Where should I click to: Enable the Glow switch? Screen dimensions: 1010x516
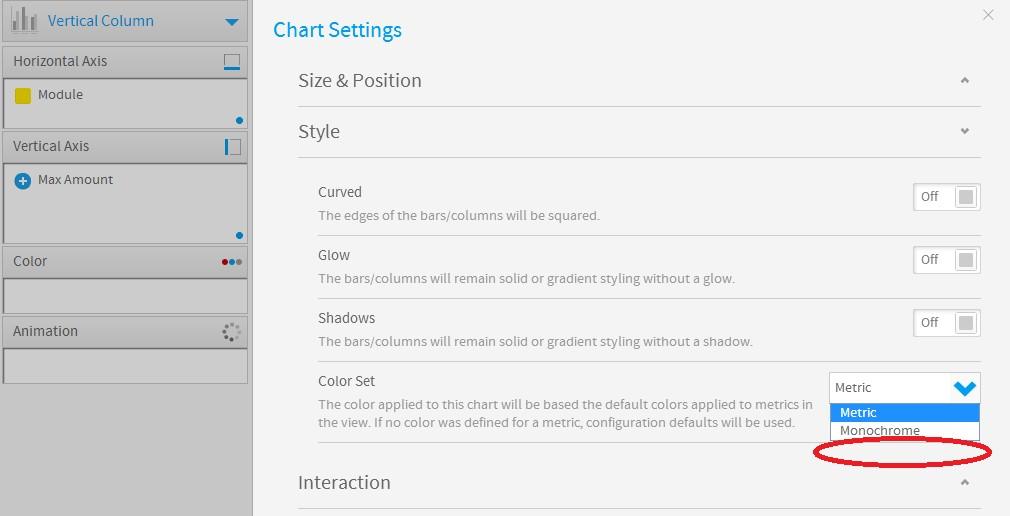947,260
